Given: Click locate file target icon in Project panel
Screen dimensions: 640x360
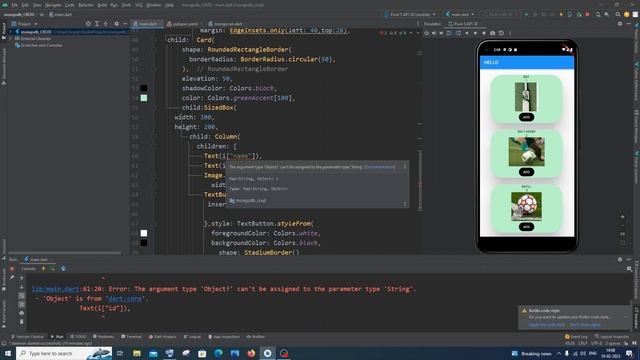Looking at the screenshot, I should [88, 24].
